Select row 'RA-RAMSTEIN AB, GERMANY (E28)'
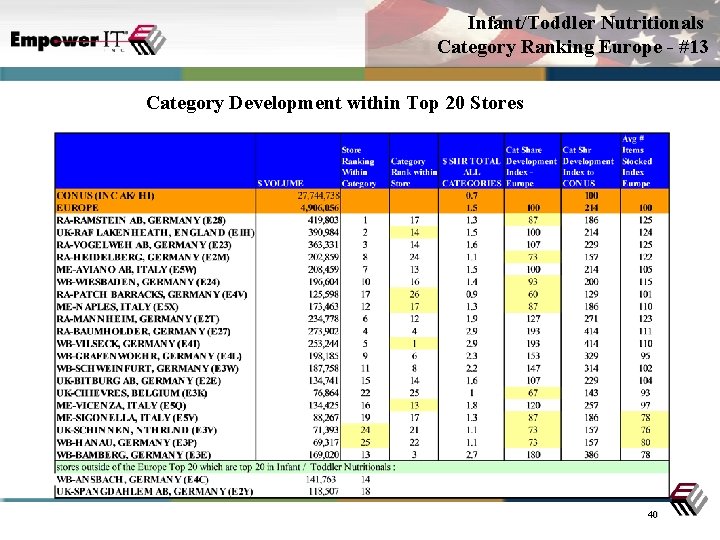The height and width of the screenshot is (540, 720). click(362, 220)
